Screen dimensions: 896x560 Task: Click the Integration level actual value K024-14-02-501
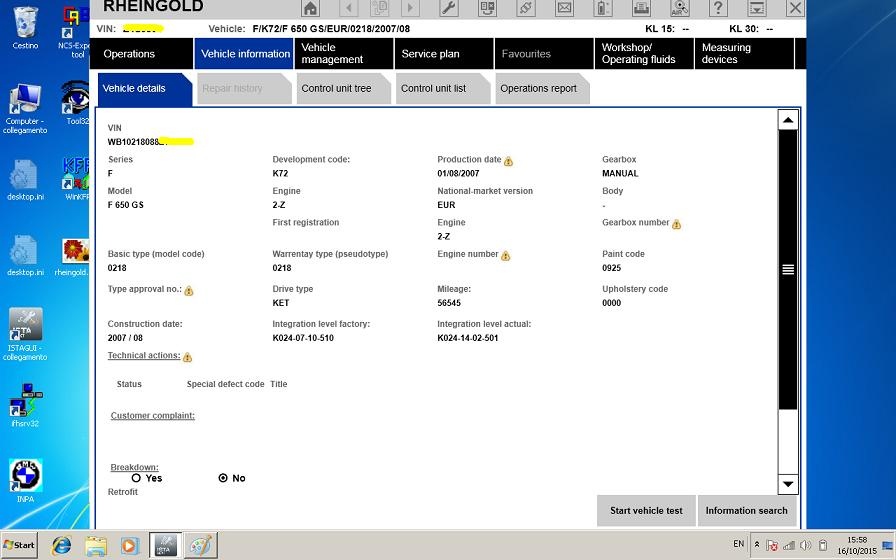467,338
